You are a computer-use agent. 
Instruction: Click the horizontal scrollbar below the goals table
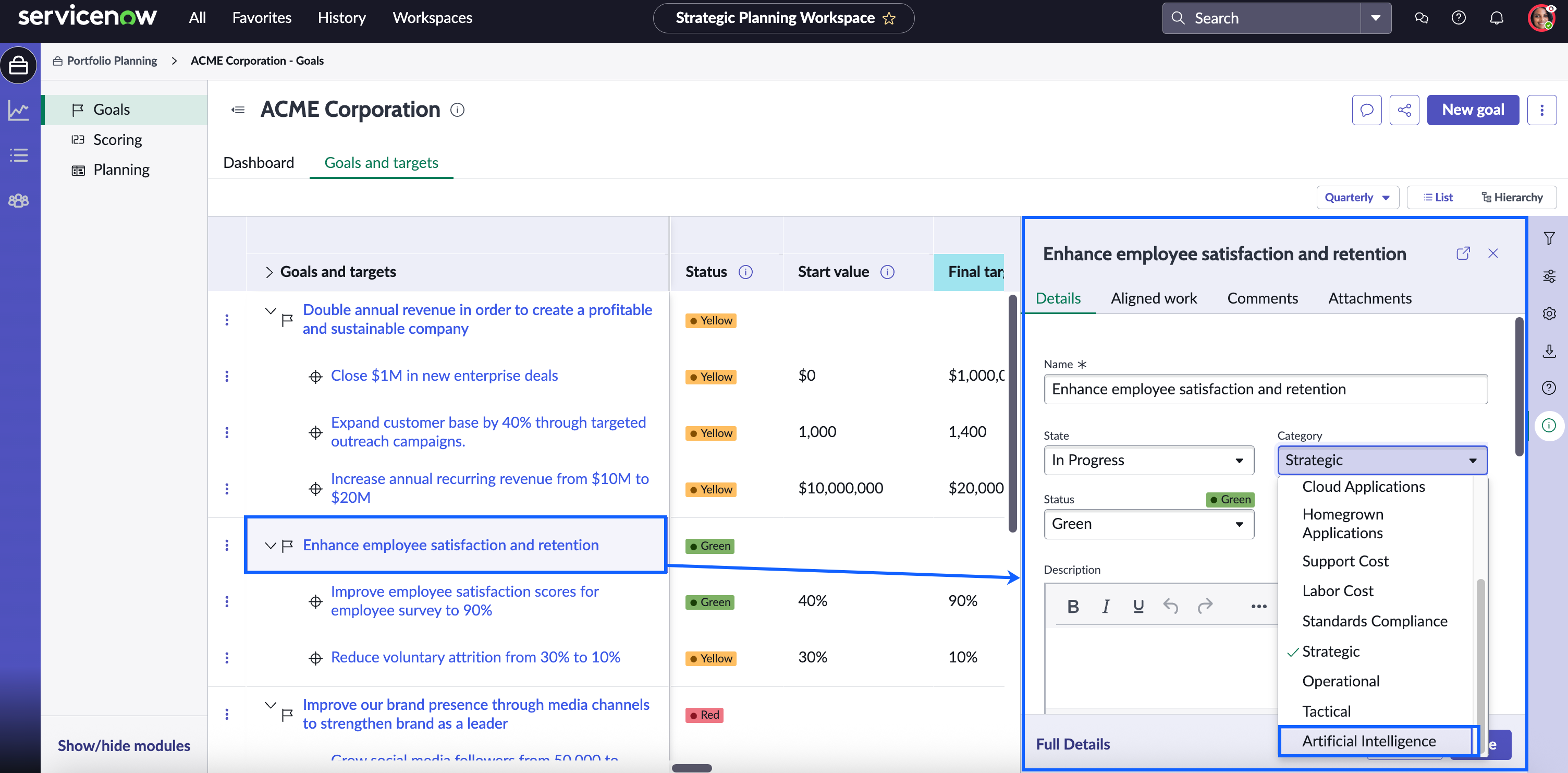[692, 767]
